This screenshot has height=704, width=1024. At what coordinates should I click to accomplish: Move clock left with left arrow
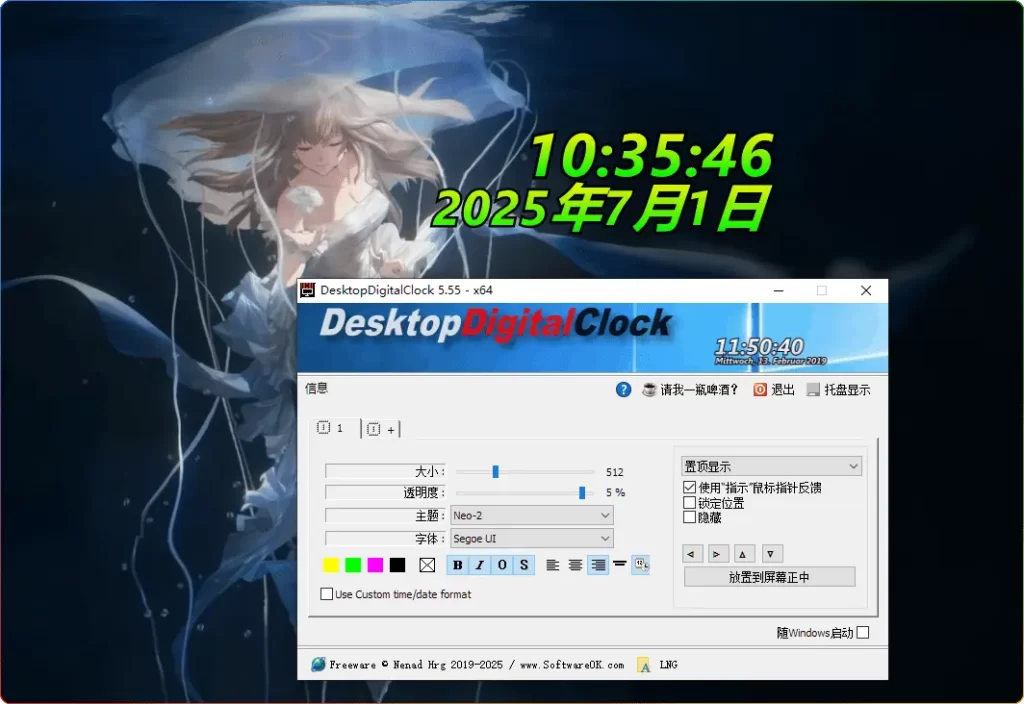pyautogui.click(x=692, y=554)
